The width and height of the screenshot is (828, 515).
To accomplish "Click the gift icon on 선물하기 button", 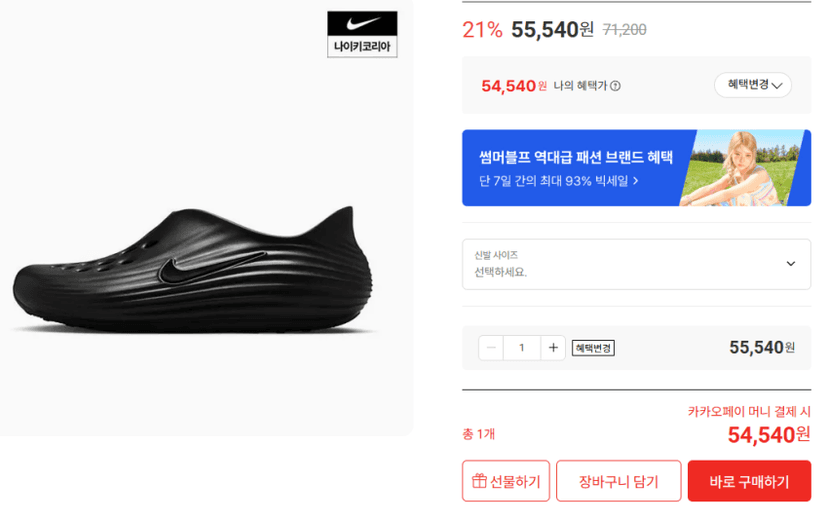I will coord(479,481).
